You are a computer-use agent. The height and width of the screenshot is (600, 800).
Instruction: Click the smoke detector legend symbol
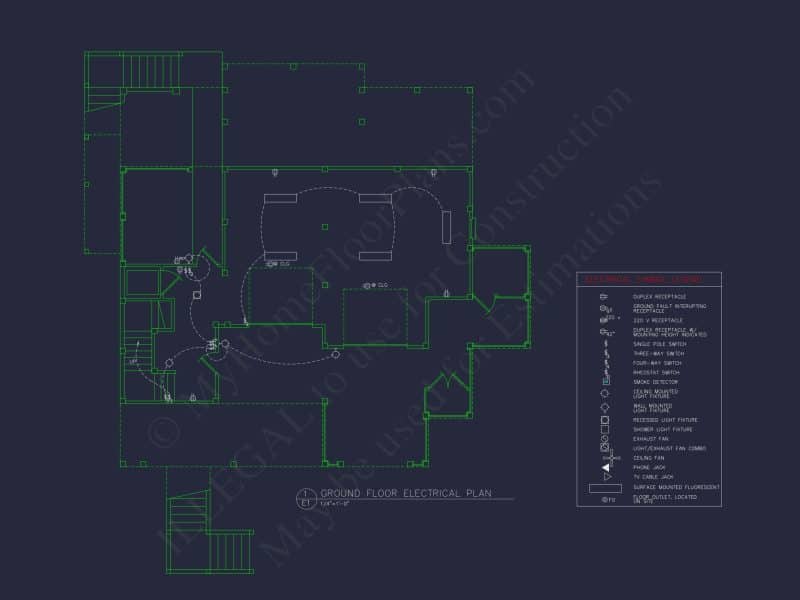pos(606,381)
